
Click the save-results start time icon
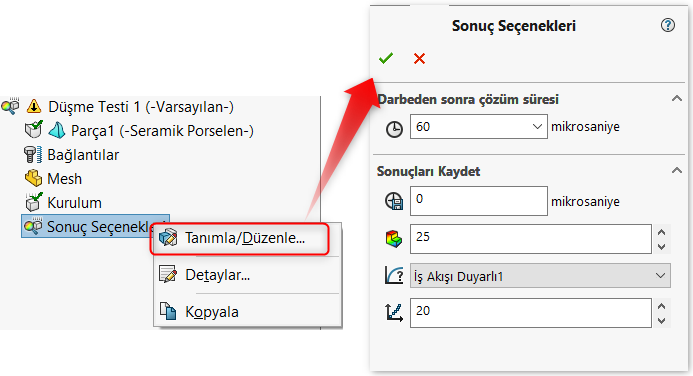394,201
